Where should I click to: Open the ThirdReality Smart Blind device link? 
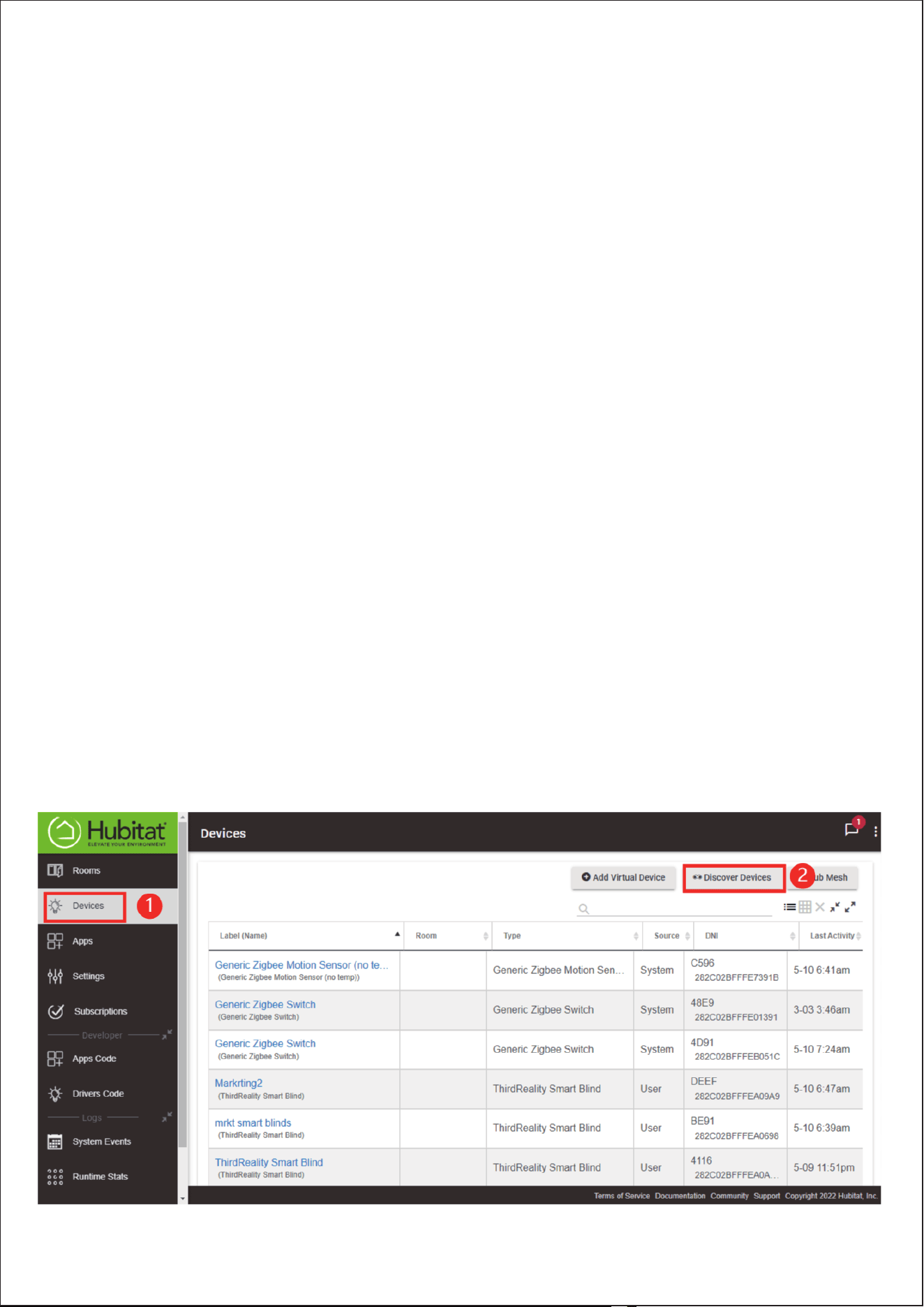269,1162
